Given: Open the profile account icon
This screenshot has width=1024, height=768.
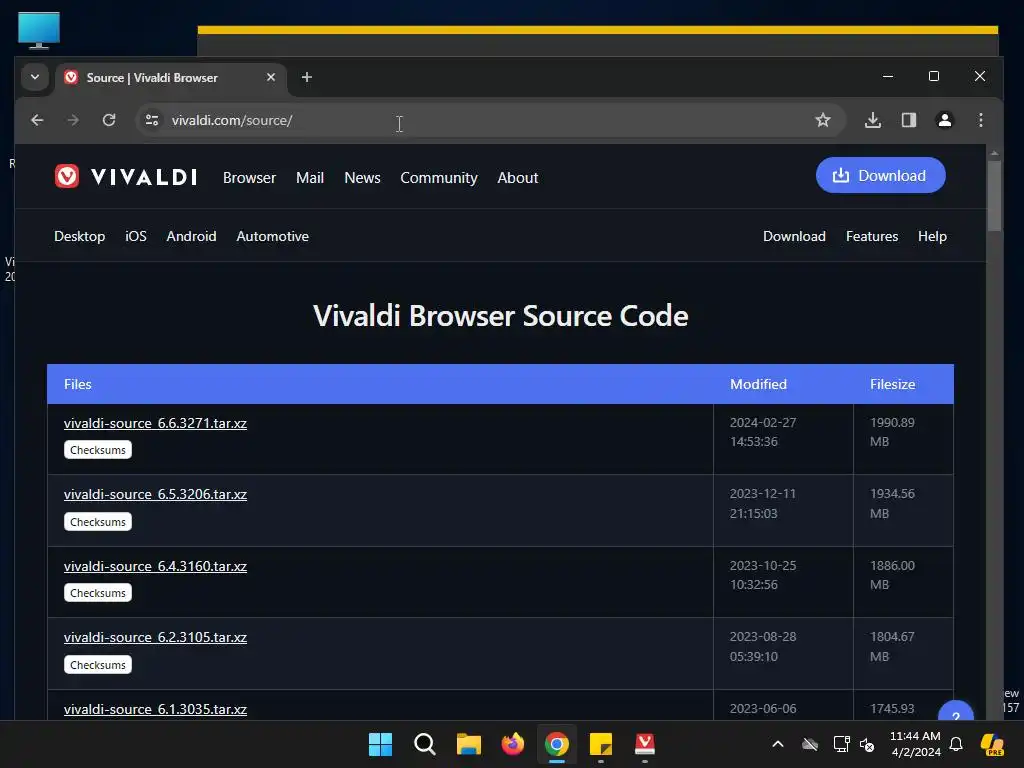Looking at the screenshot, I should 944,120.
